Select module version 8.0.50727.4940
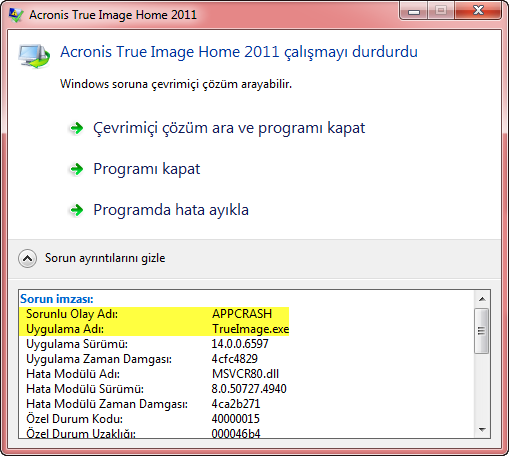Image resolution: width=509 pixels, height=456 pixels. 249,389
